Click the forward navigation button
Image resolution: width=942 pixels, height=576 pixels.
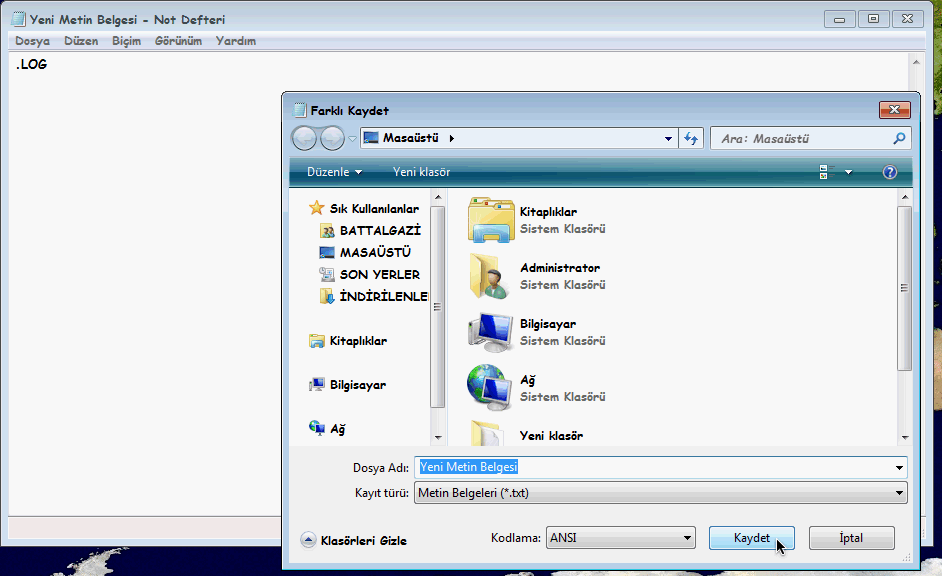(x=332, y=139)
